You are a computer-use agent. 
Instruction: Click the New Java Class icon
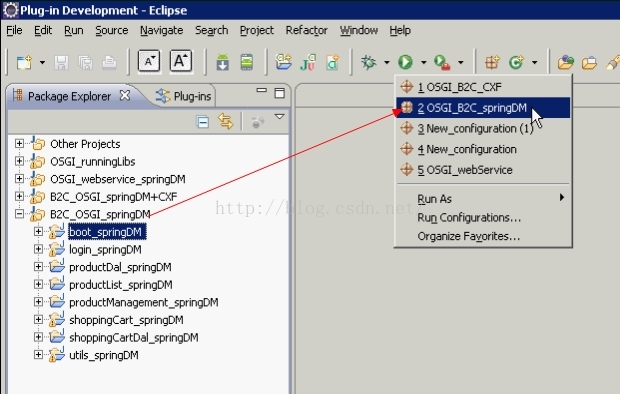tap(516, 63)
